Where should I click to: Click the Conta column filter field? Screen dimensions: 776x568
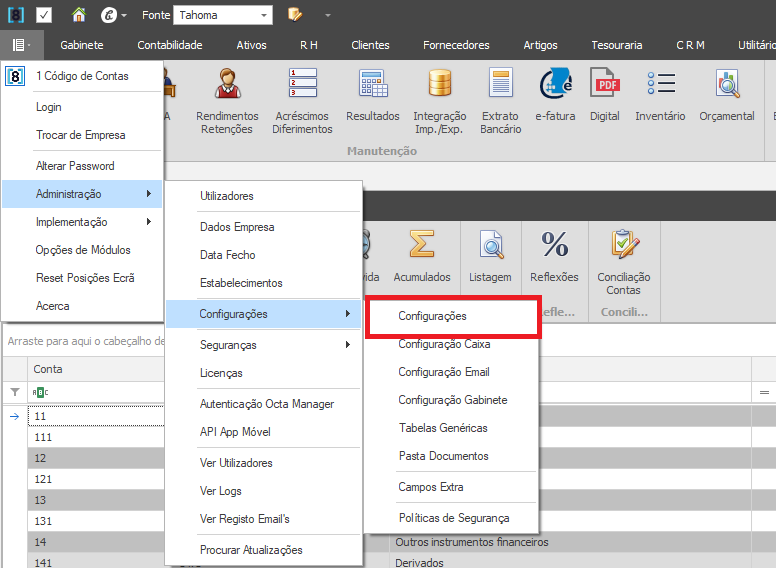click(x=95, y=392)
